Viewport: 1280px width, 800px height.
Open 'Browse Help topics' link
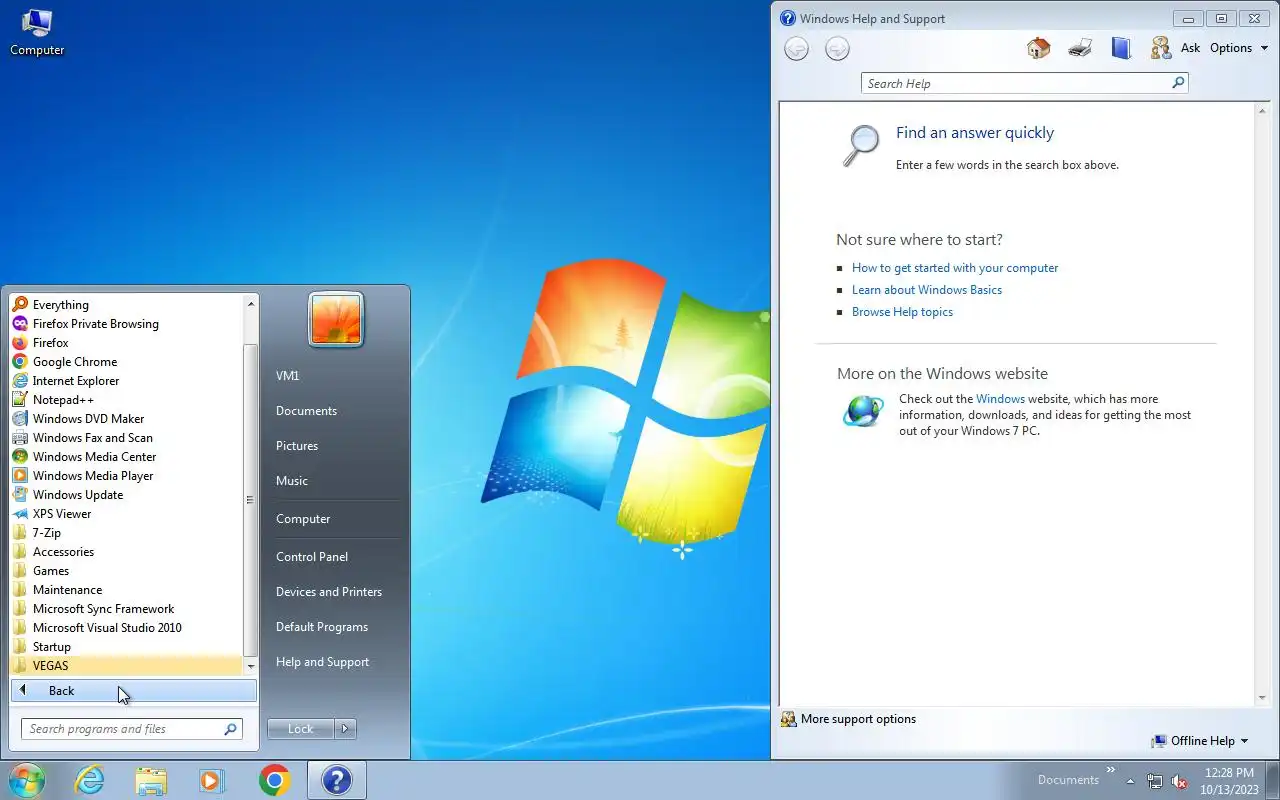pyautogui.click(x=902, y=312)
